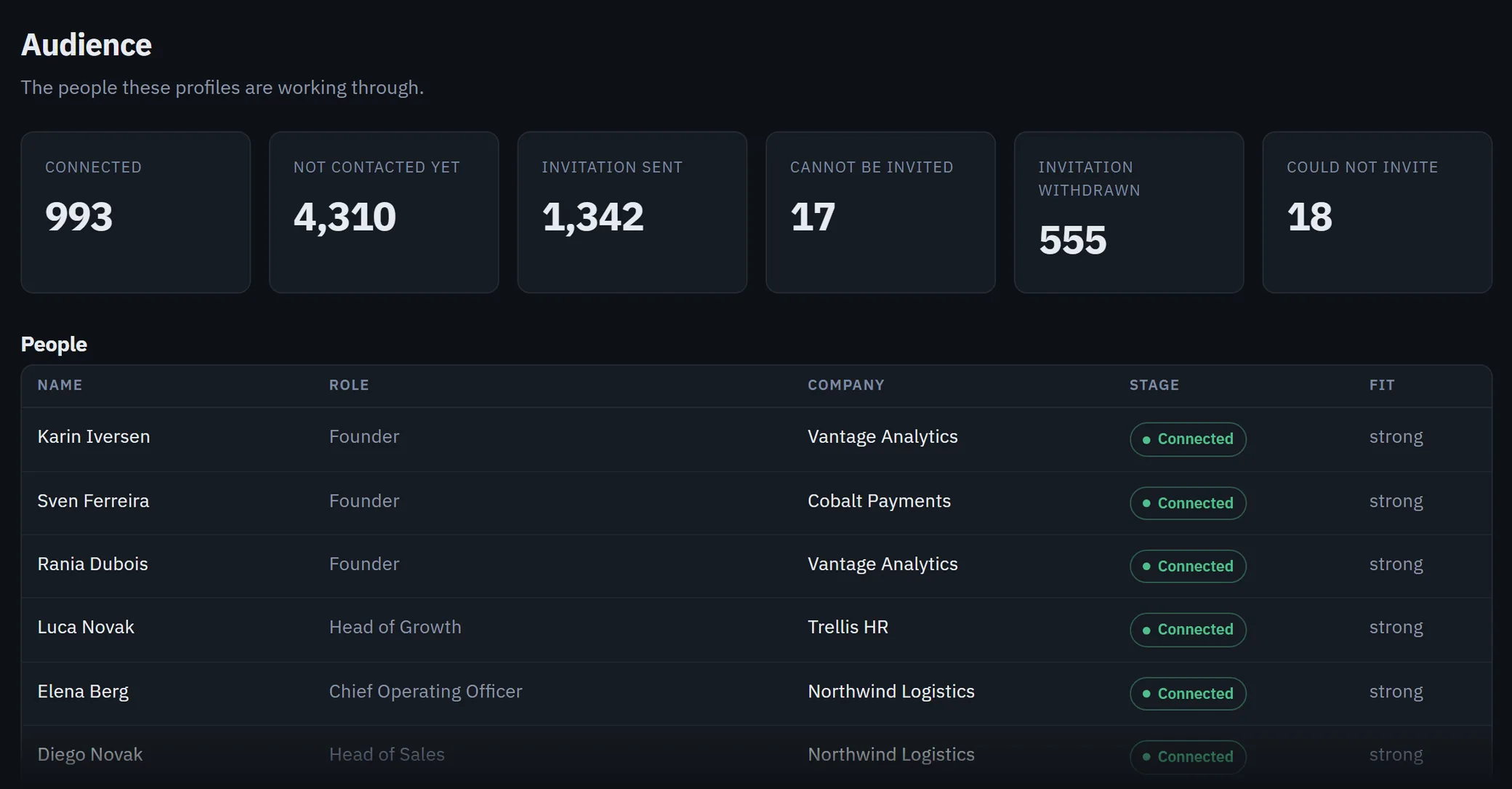Click the Name column header
The width and height of the screenshot is (1512, 789).
(60, 385)
